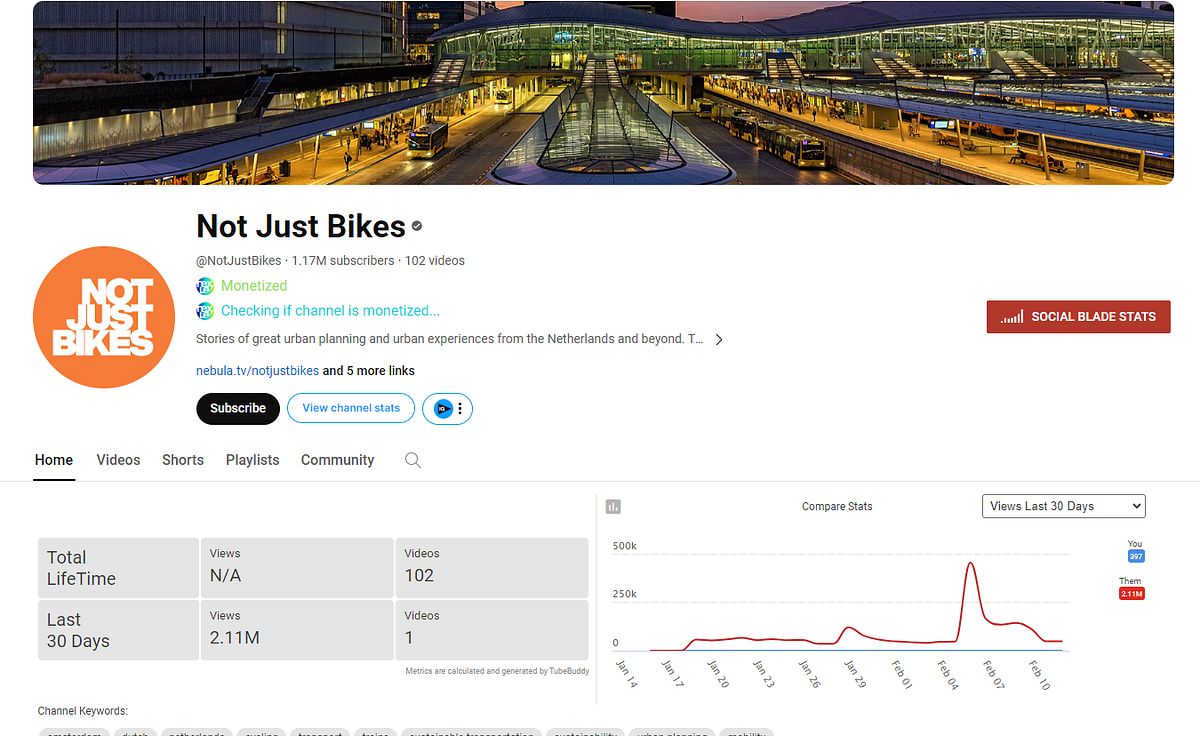The image size is (1200, 736).
Task: Follow the nebula.tv/notjustbikes link
Action: pyautogui.click(x=256, y=370)
